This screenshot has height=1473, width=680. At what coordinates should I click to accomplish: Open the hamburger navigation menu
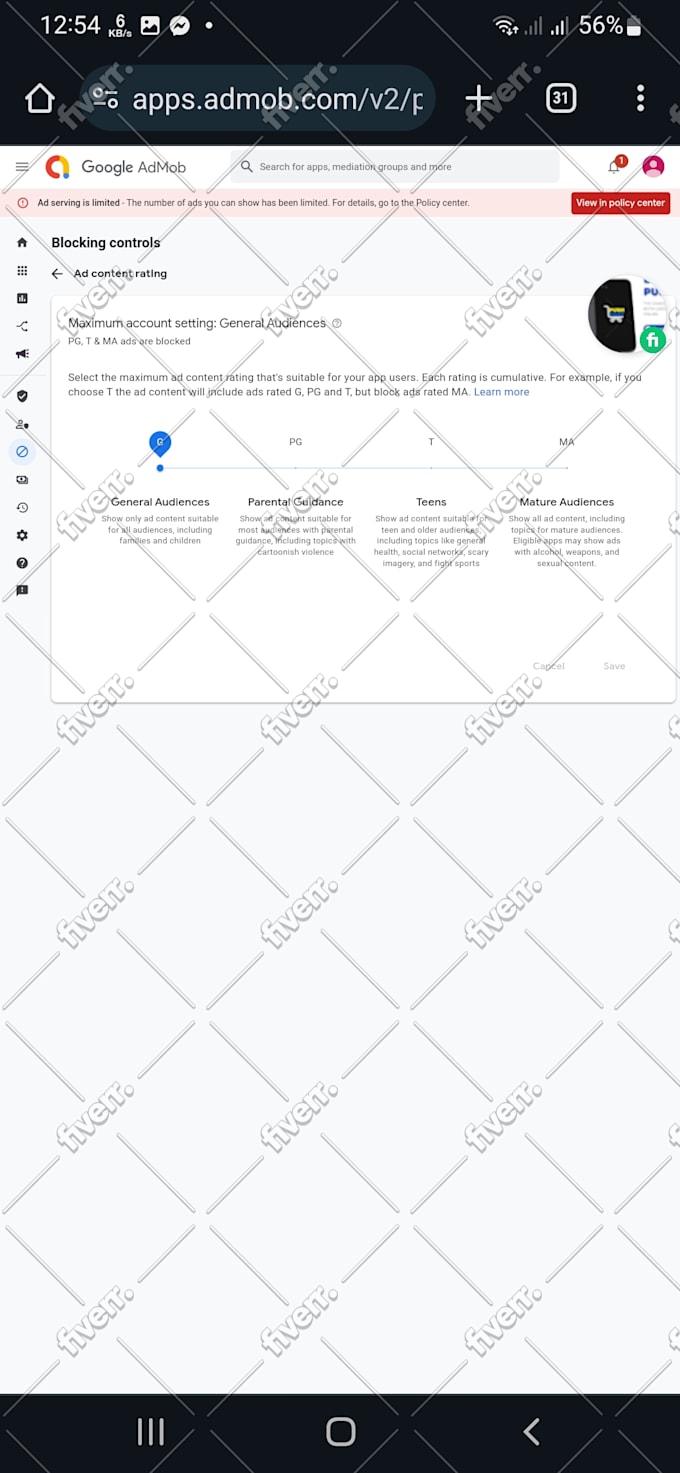tap(22, 167)
